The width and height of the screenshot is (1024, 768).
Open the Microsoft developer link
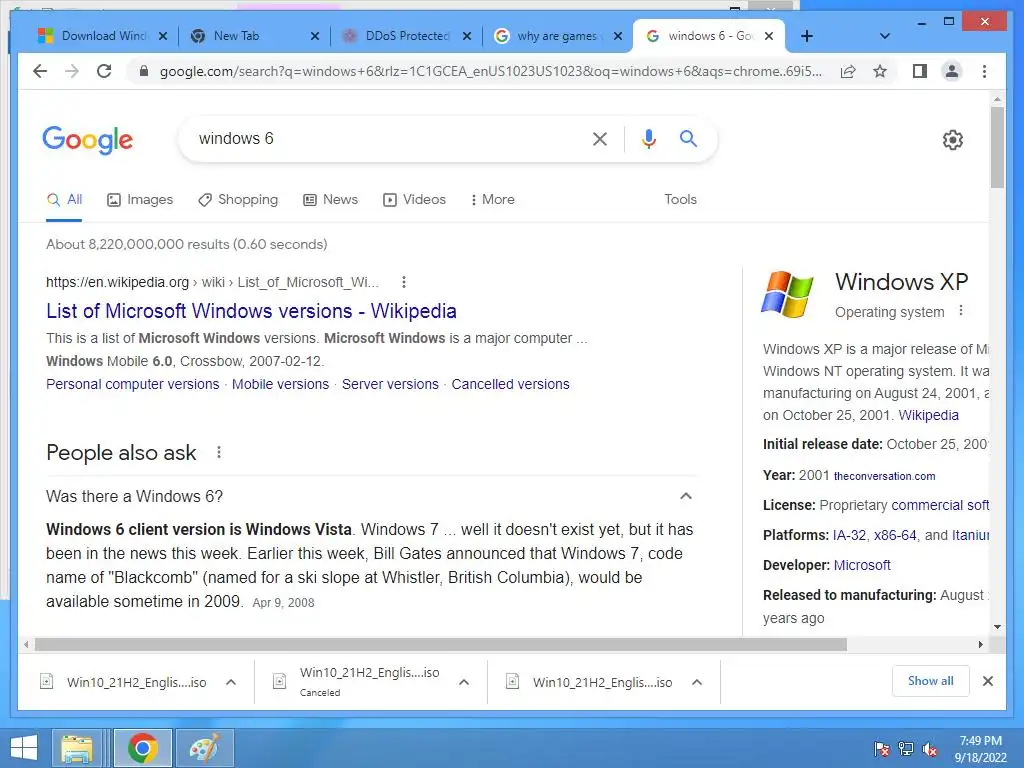(862, 565)
